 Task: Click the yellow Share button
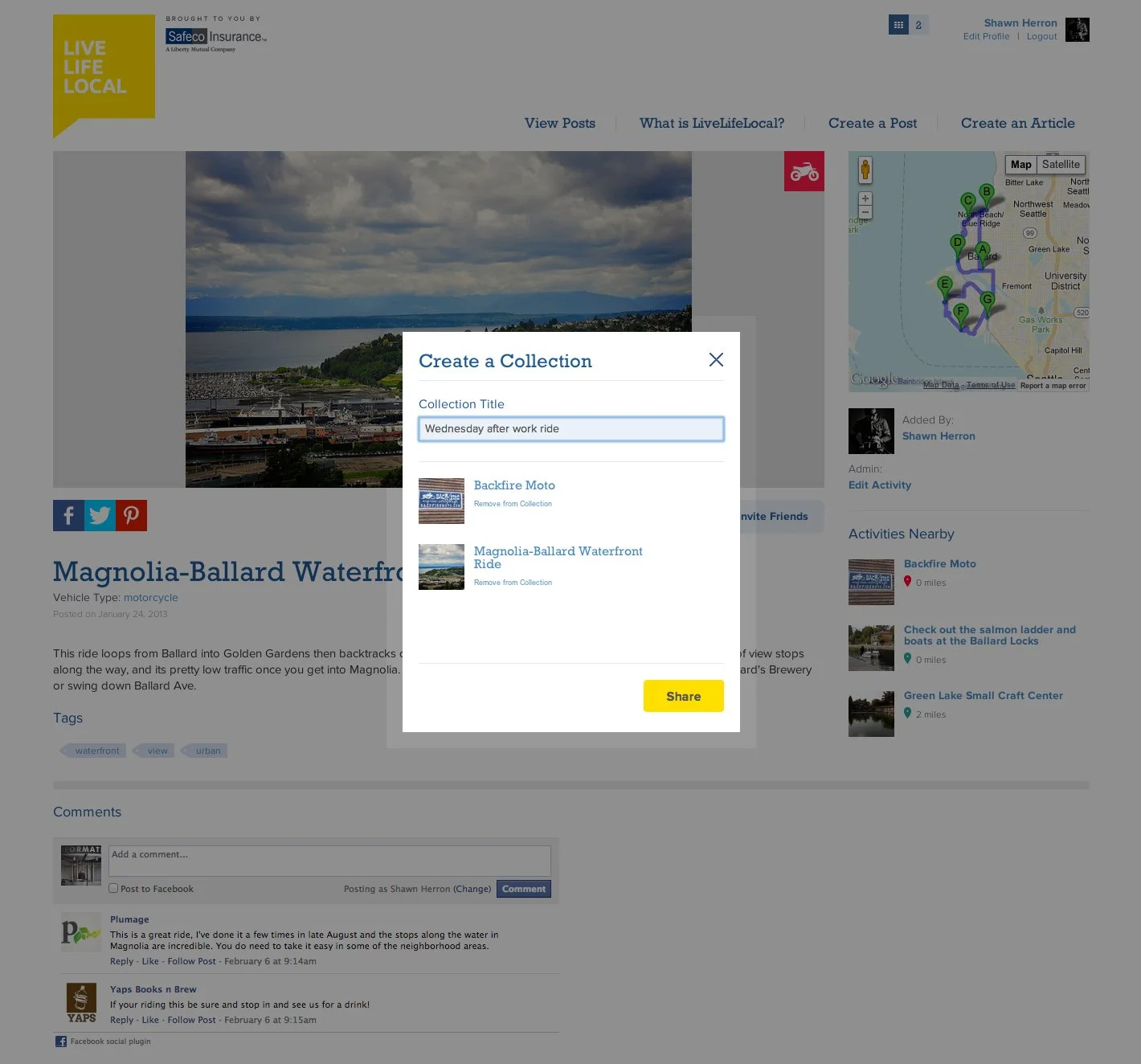[x=684, y=696]
